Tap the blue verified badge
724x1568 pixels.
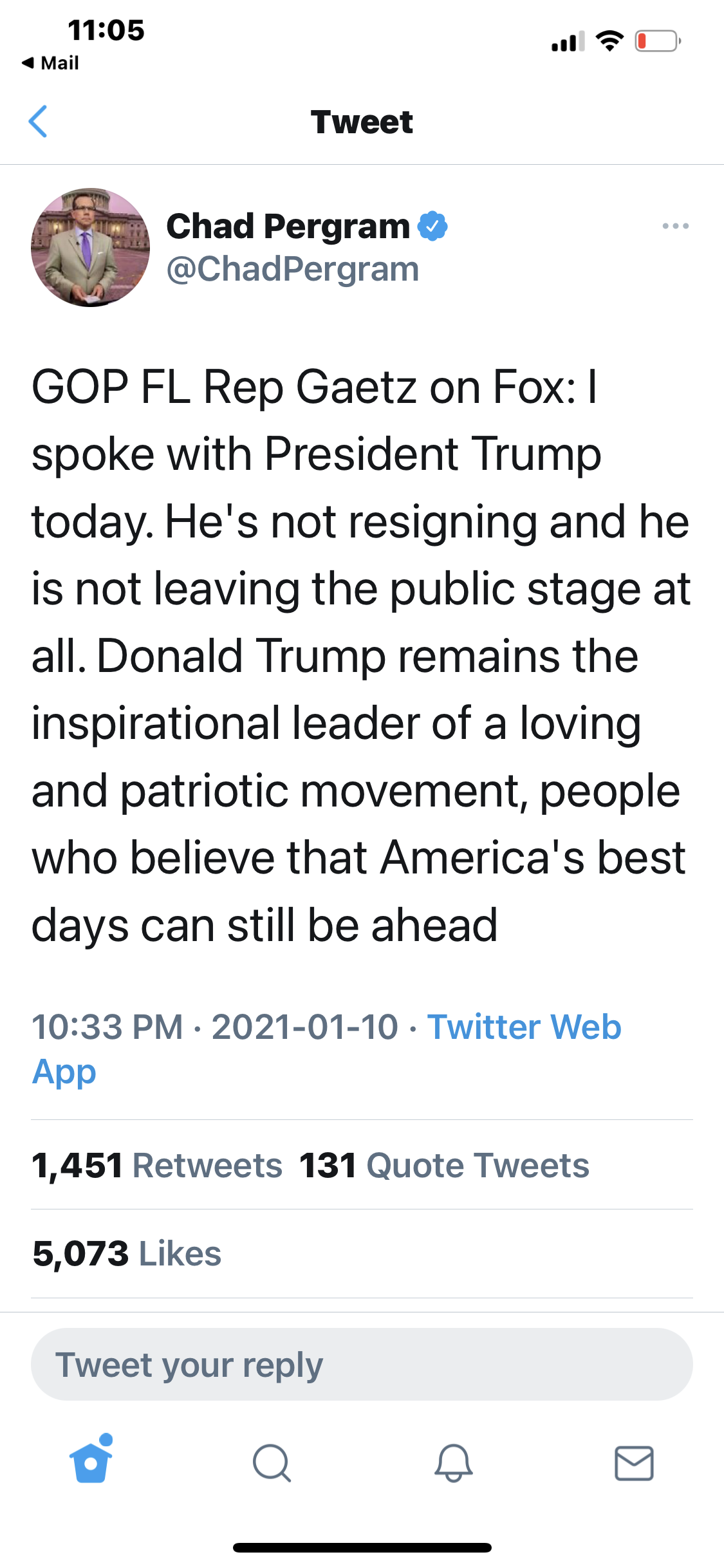click(432, 226)
